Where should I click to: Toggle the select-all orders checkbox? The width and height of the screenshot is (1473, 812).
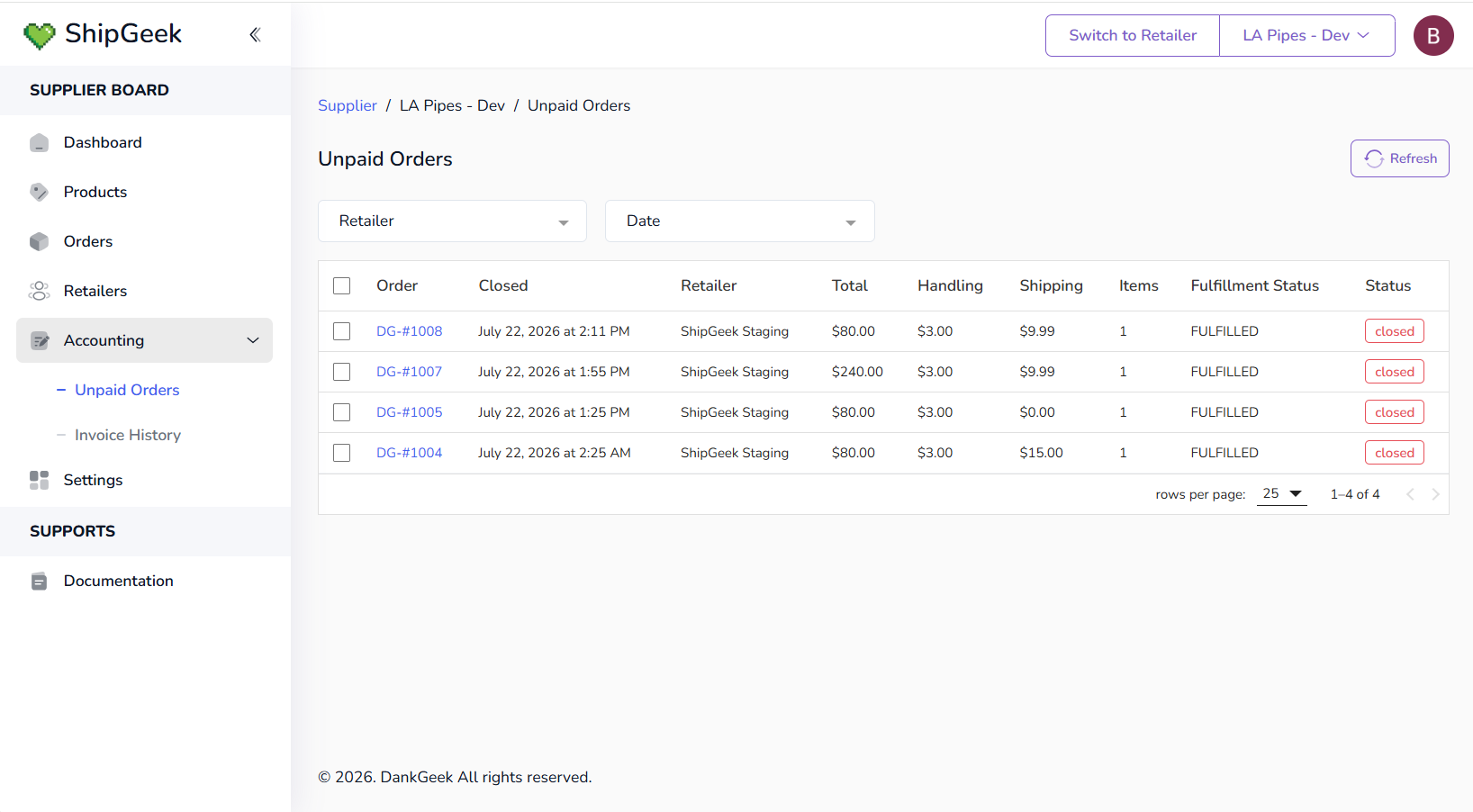click(342, 285)
